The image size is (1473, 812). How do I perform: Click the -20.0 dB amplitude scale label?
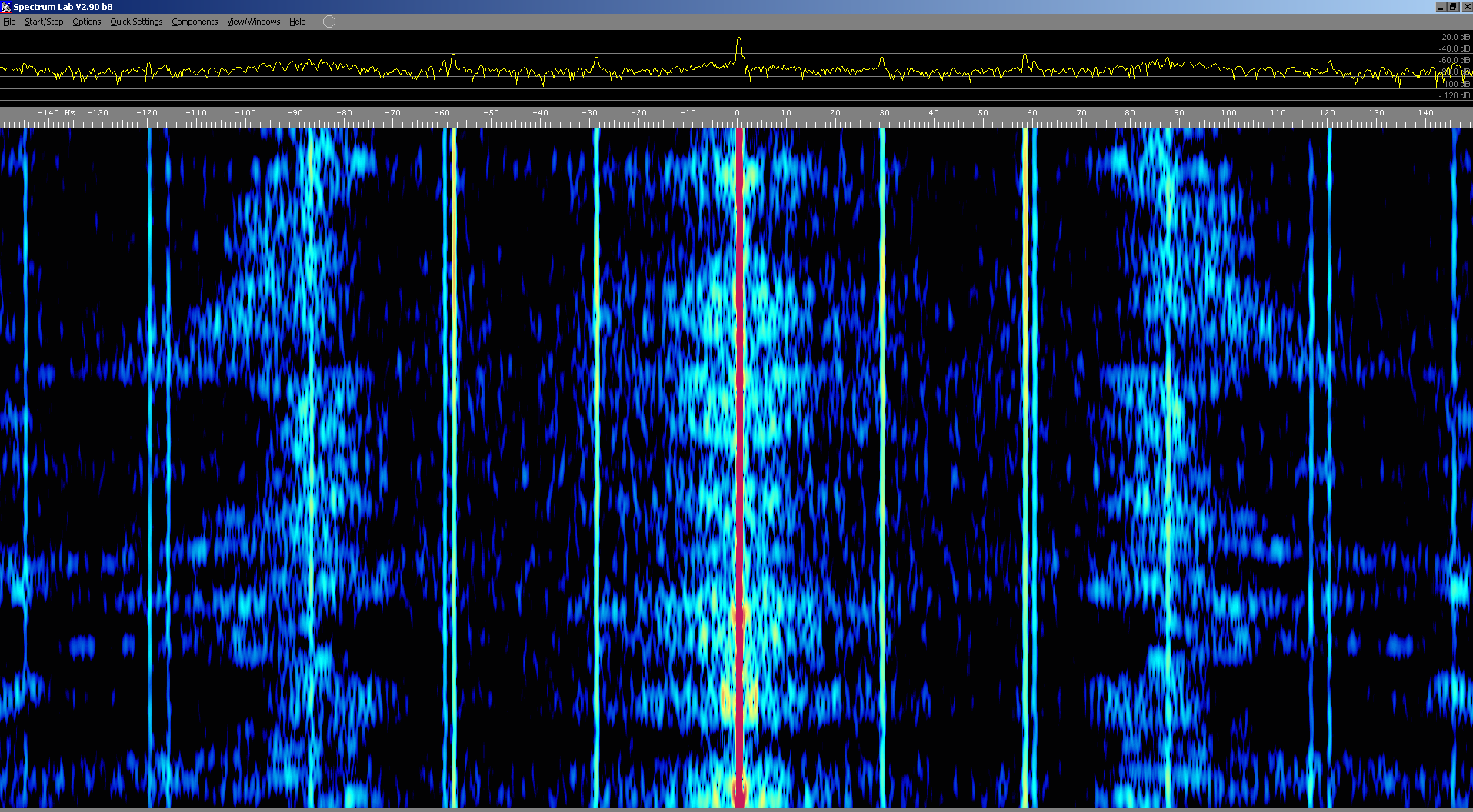[x=1454, y=37]
